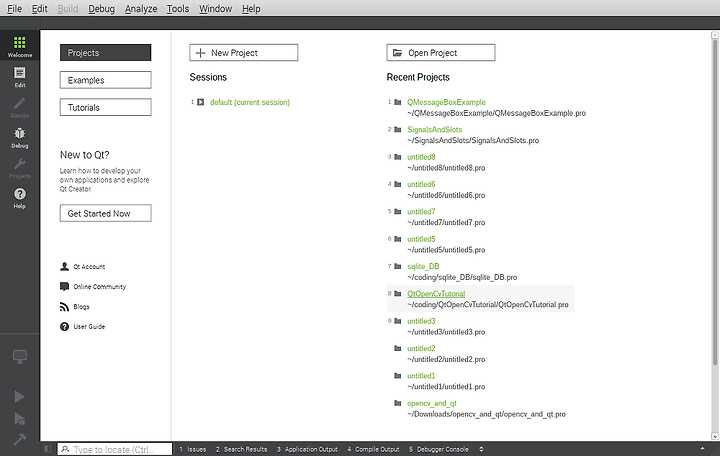Click folder icon beside untitled3
This screenshot has height=456, width=720.
(x=398, y=321)
